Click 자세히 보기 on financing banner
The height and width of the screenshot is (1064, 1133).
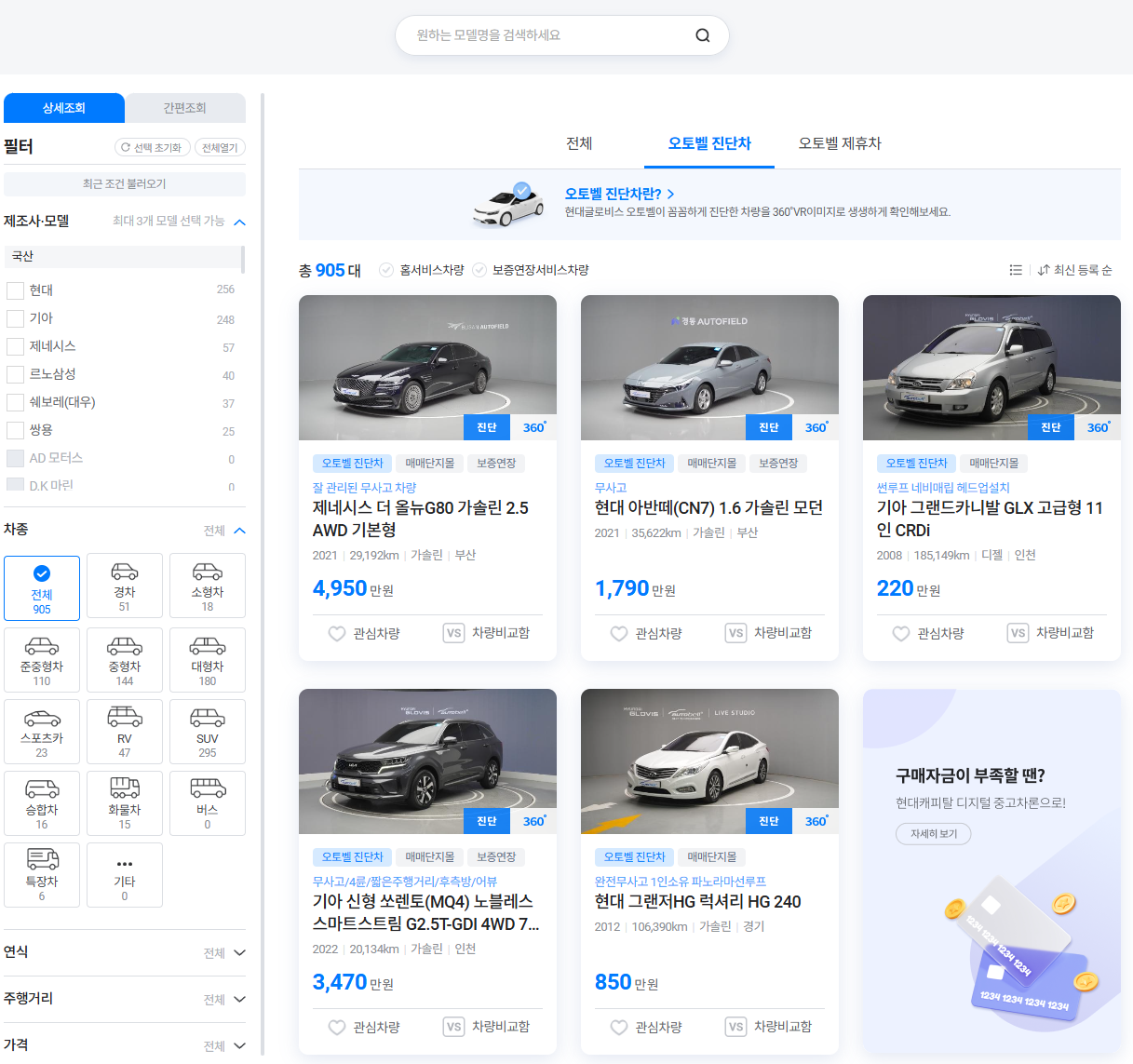click(x=934, y=834)
